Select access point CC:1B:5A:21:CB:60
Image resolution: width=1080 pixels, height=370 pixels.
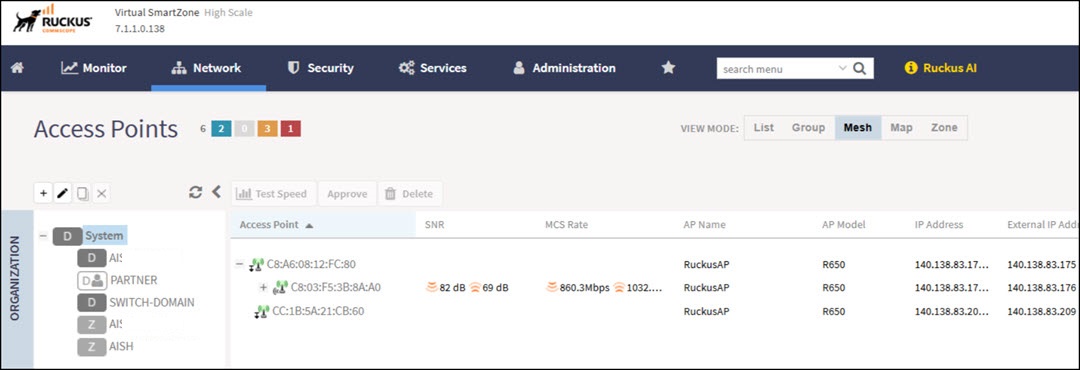[318, 311]
